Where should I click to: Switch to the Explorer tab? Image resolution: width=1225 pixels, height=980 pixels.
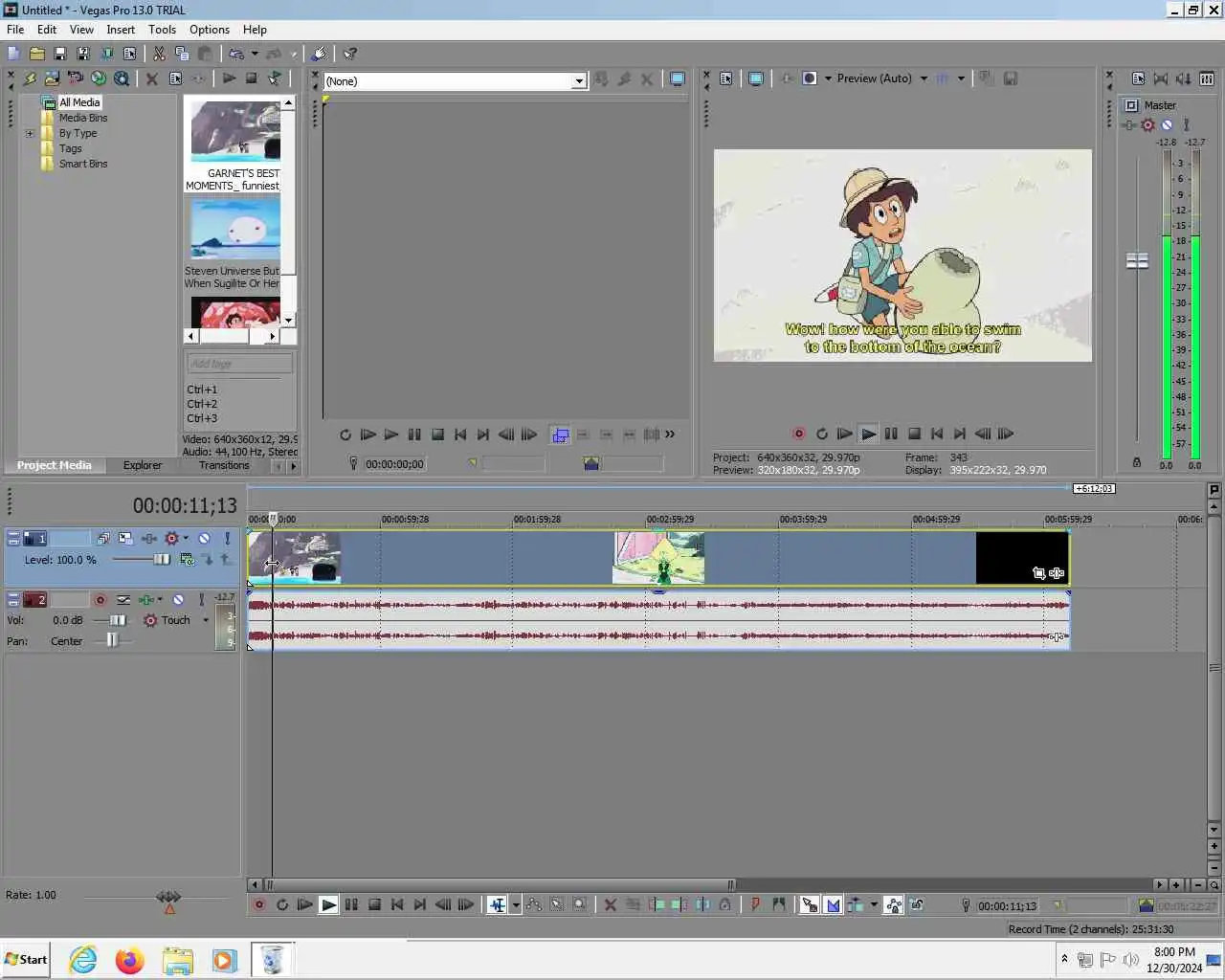click(142, 465)
